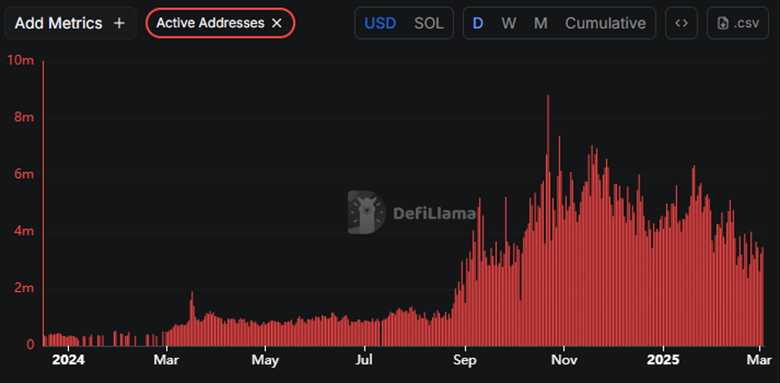The width and height of the screenshot is (780, 383).
Task: Click the May x-axis label
Action: (265, 360)
